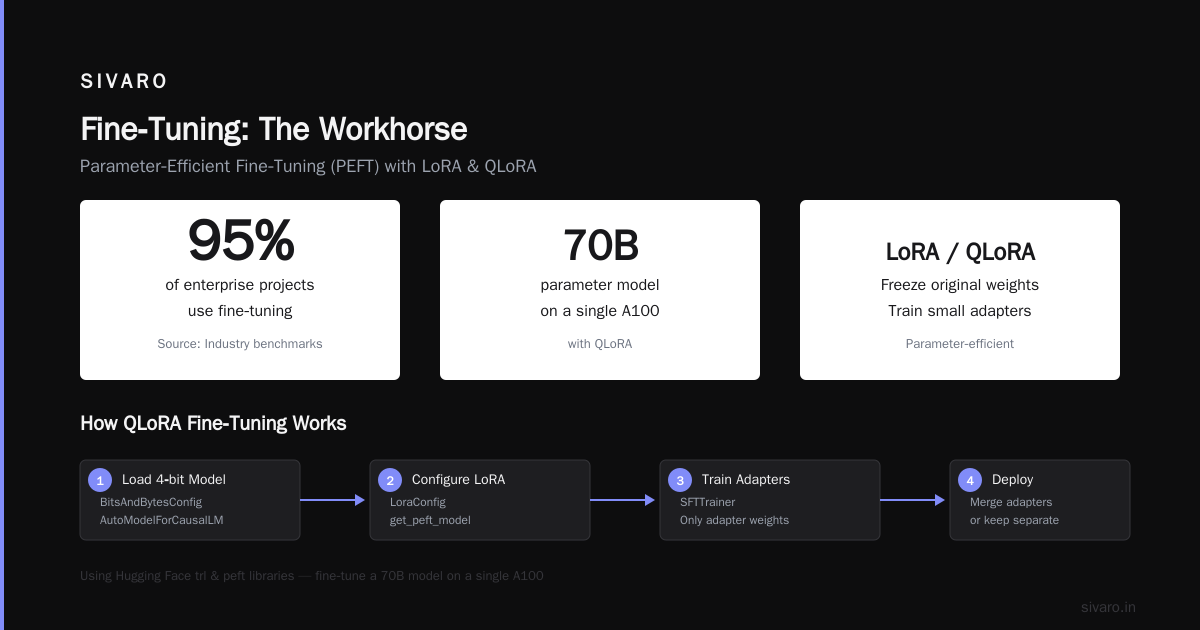Click "How QLoRA Fine-Tuning Works" heading
The width and height of the screenshot is (1200, 630).
[213, 423]
